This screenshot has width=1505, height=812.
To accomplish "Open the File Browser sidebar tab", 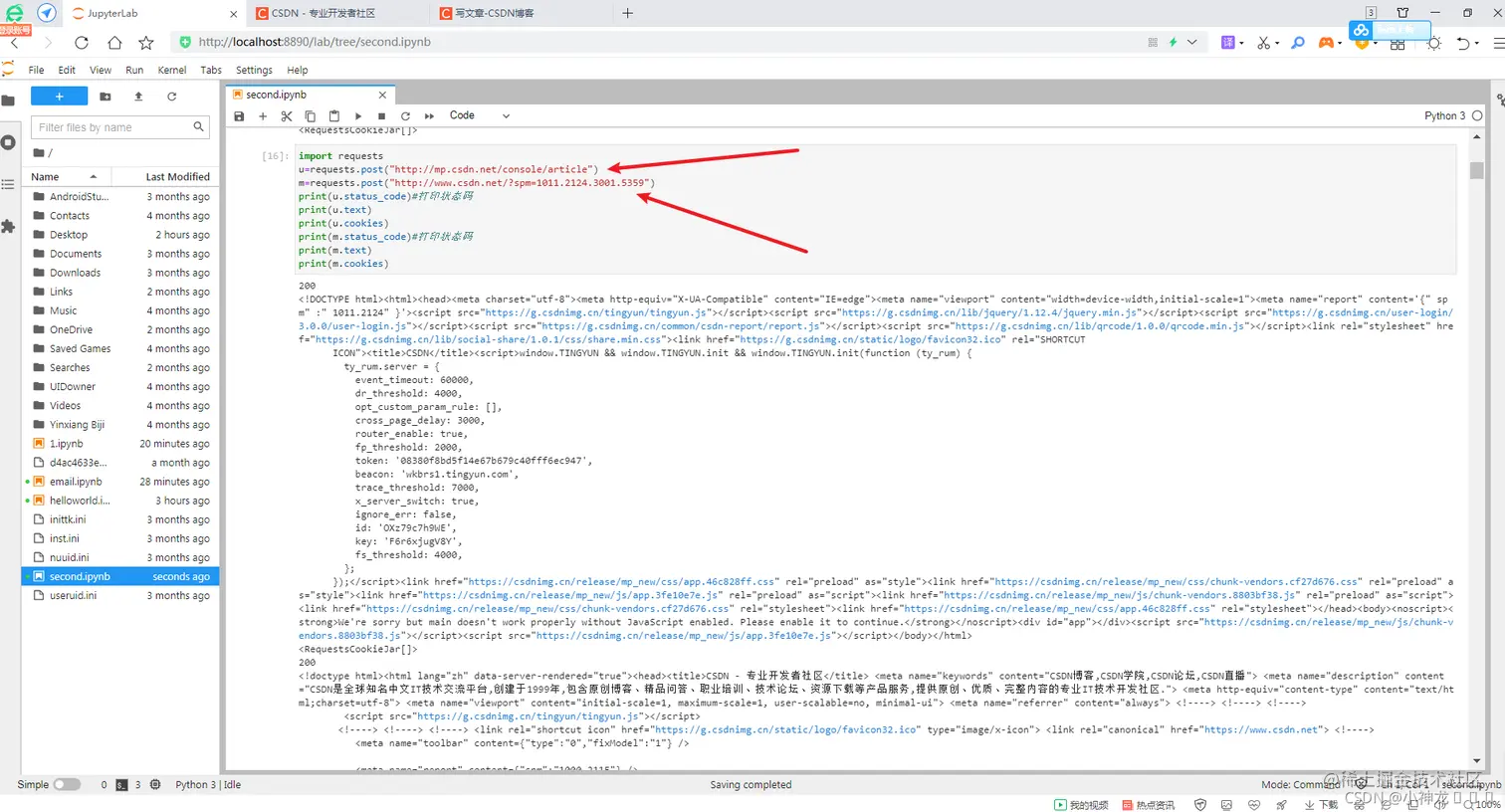I will [x=9, y=101].
